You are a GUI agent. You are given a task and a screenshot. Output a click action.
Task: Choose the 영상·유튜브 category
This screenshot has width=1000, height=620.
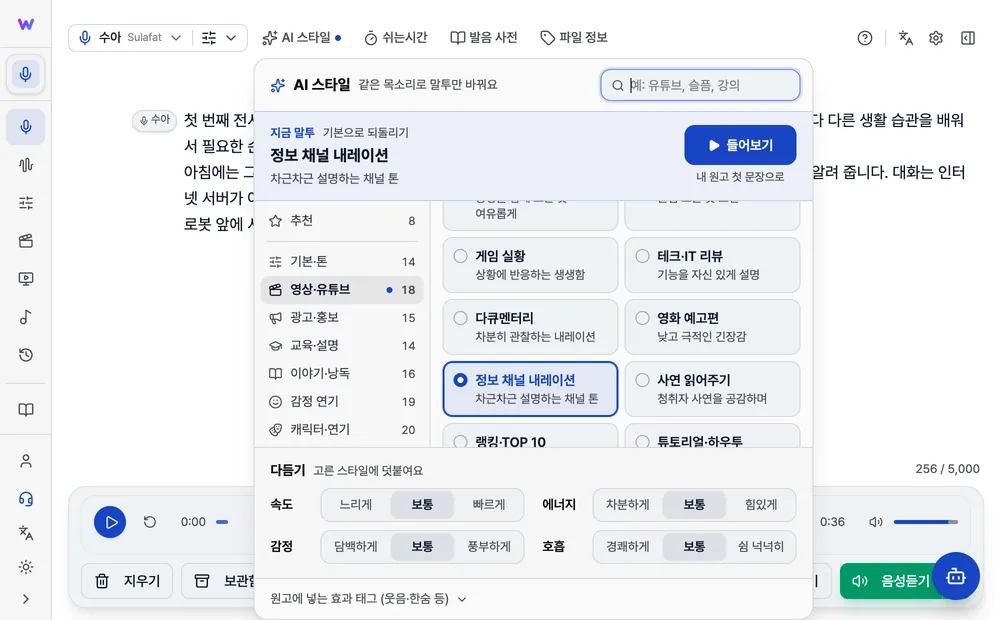[x=342, y=290]
